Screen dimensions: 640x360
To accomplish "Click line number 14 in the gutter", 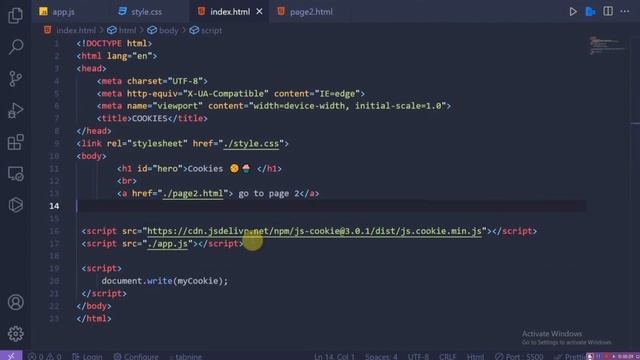I will [54, 206].
